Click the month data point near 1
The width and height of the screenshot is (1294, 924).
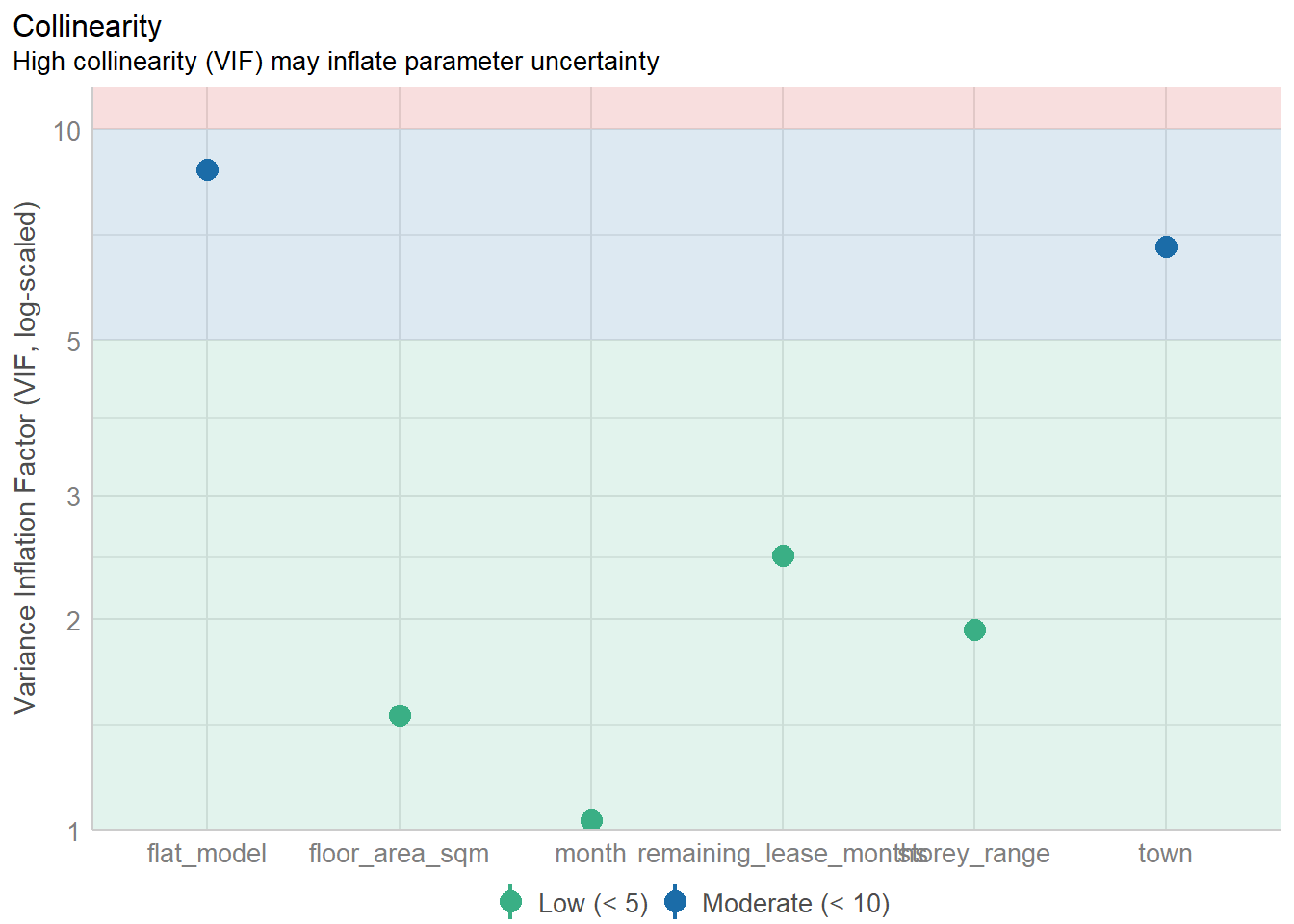click(591, 820)
